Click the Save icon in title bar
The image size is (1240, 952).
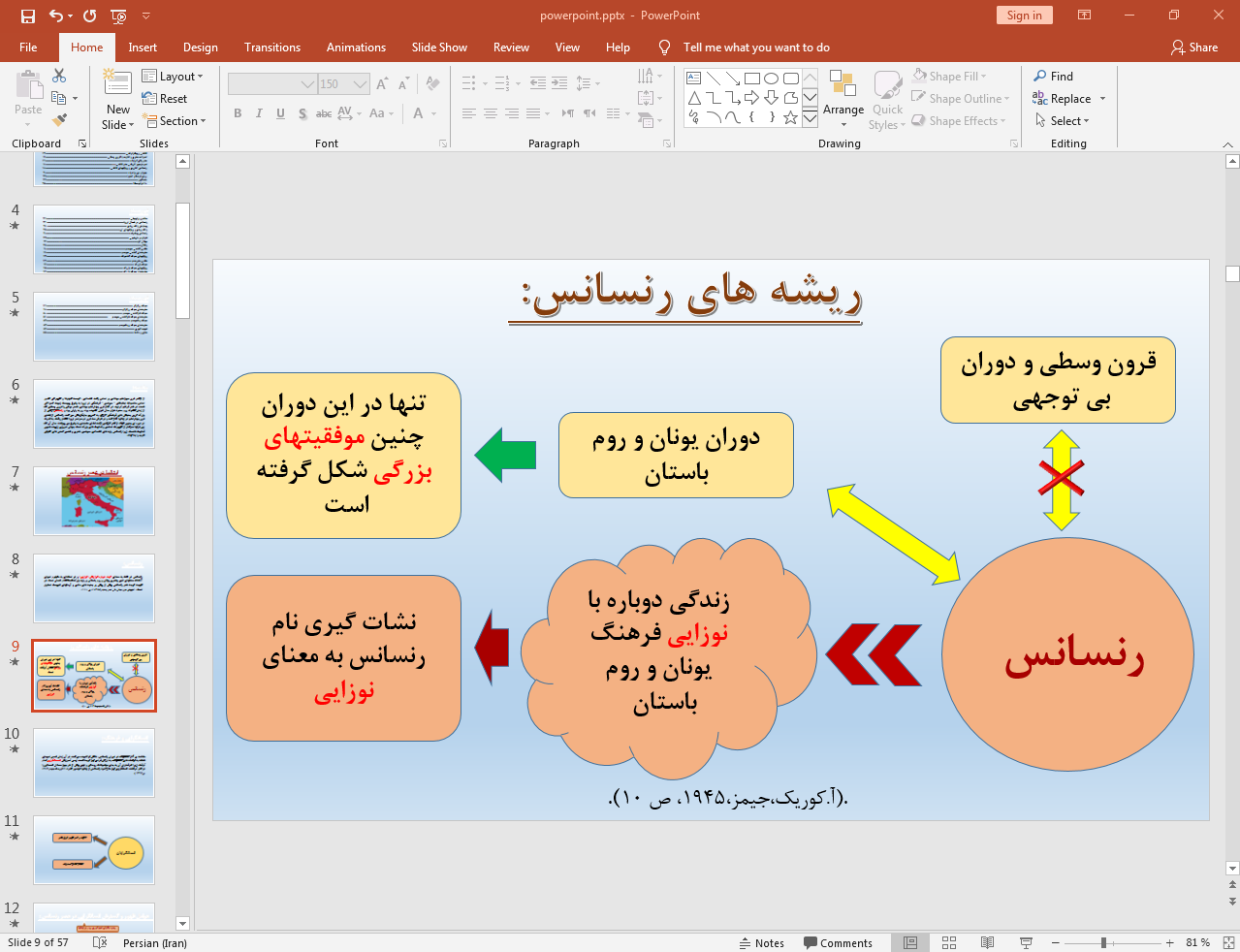coord(27,16)
